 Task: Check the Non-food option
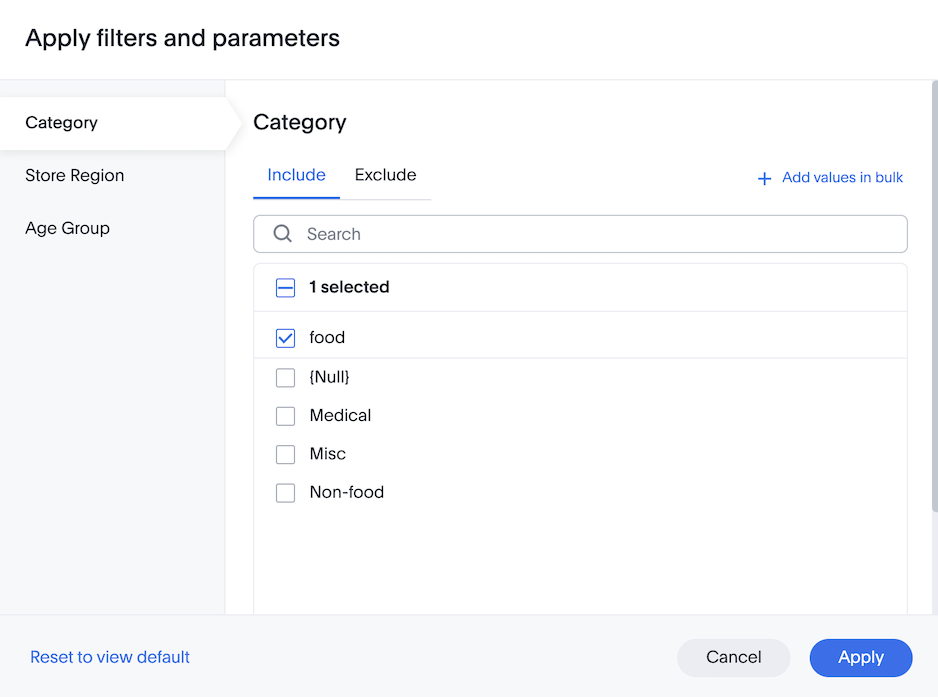click(285, 491)
